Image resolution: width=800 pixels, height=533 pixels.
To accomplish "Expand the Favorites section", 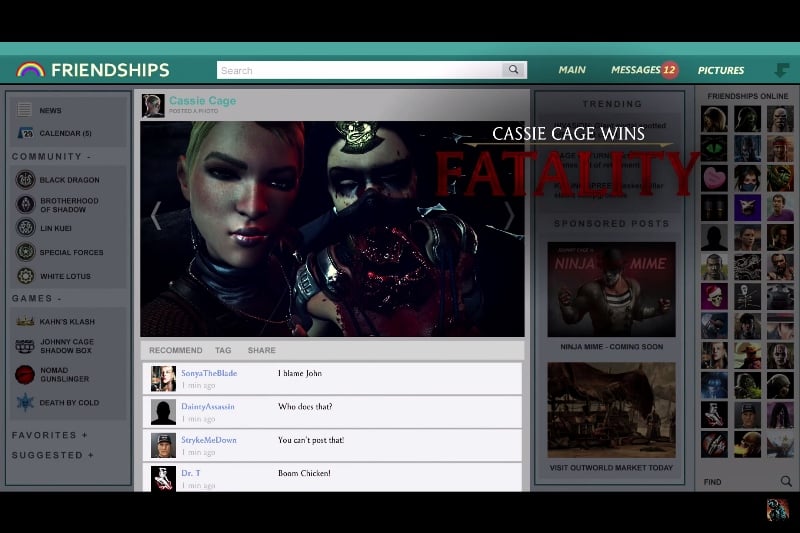I will pos(49,435).
